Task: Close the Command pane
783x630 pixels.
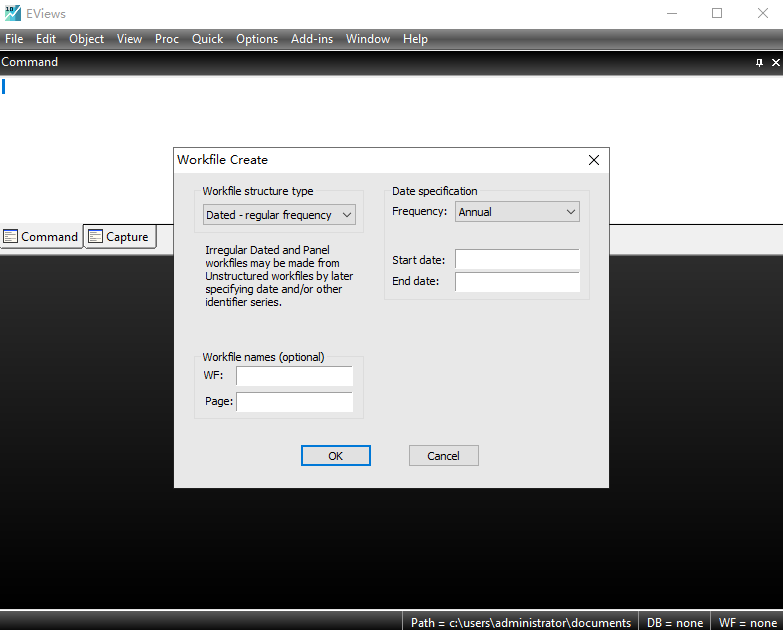Action: 776,62
